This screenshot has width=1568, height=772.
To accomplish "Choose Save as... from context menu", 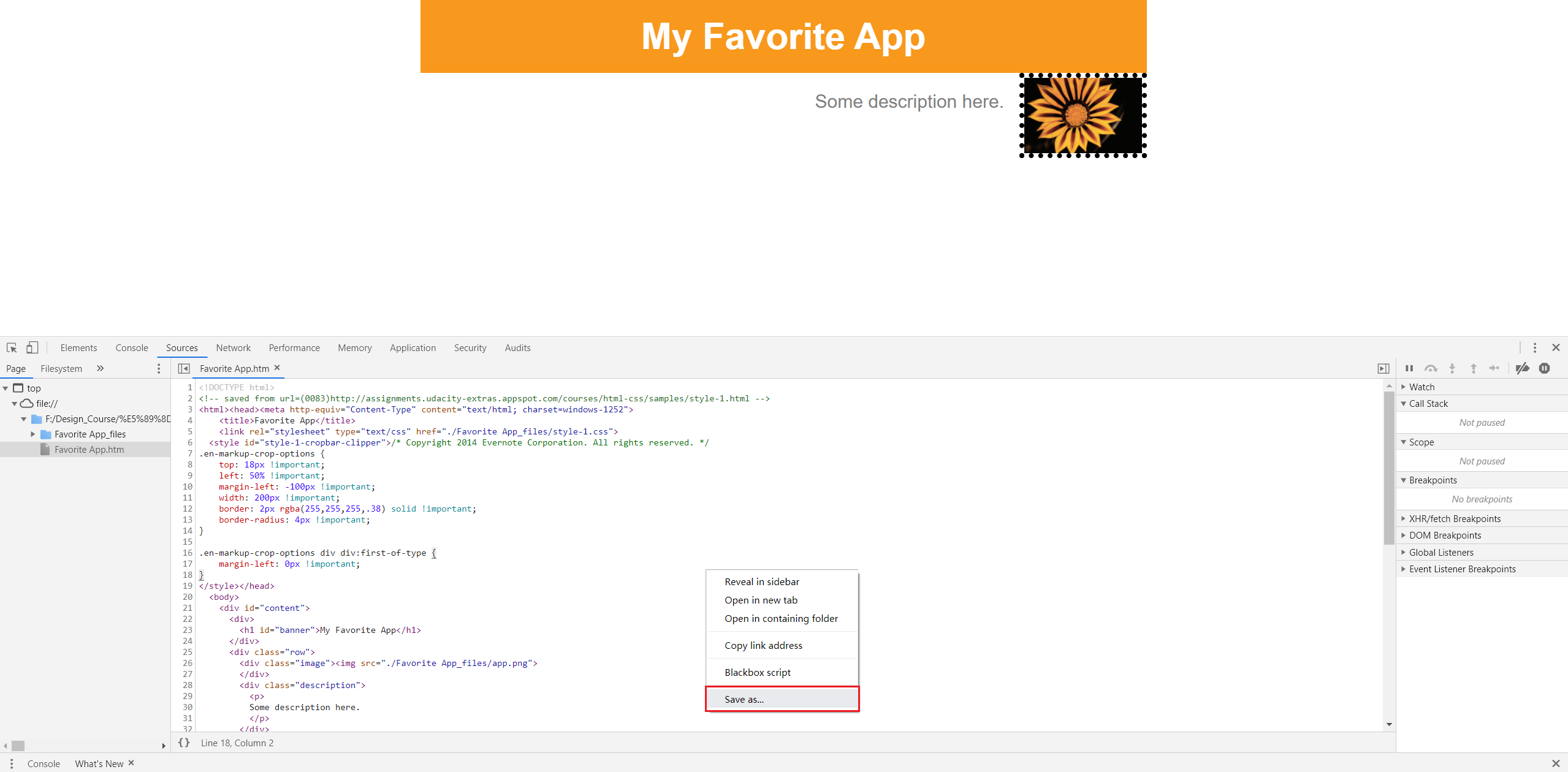I will coord(782,699).
